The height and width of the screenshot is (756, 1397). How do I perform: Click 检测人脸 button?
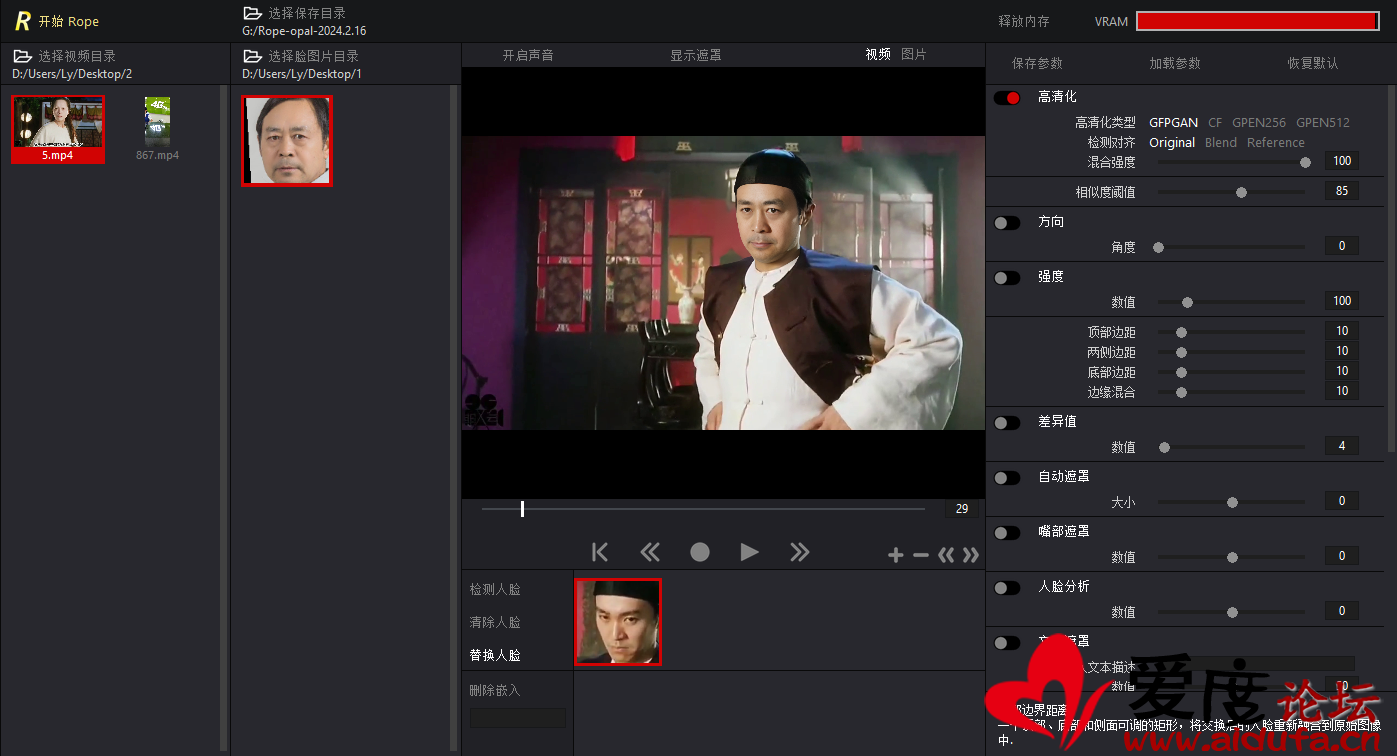pyautogui.click(x=495, y=590)
